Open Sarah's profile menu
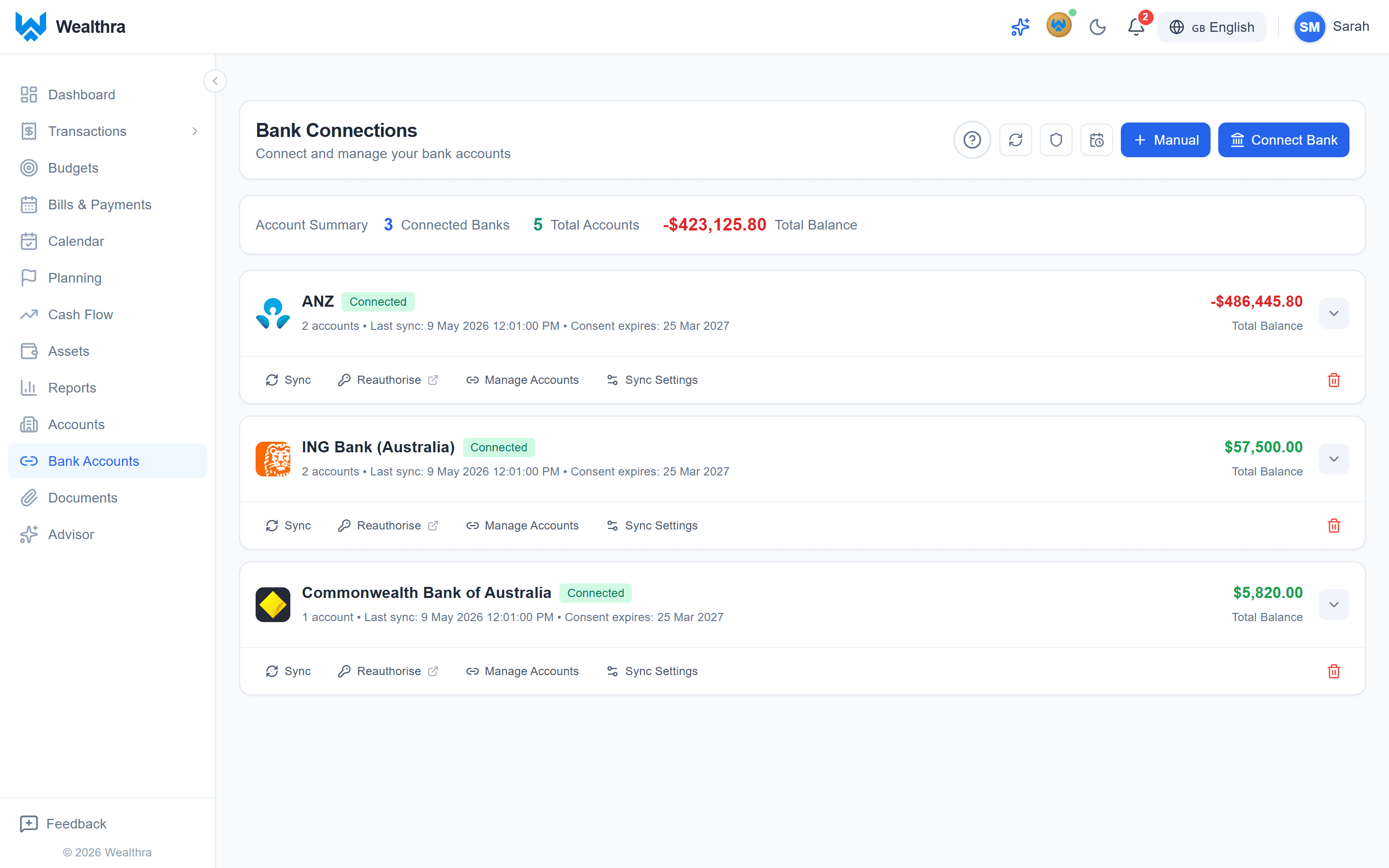This screenshot has height=868, width=1389. pyautogui.click(x=1331, y=27)
